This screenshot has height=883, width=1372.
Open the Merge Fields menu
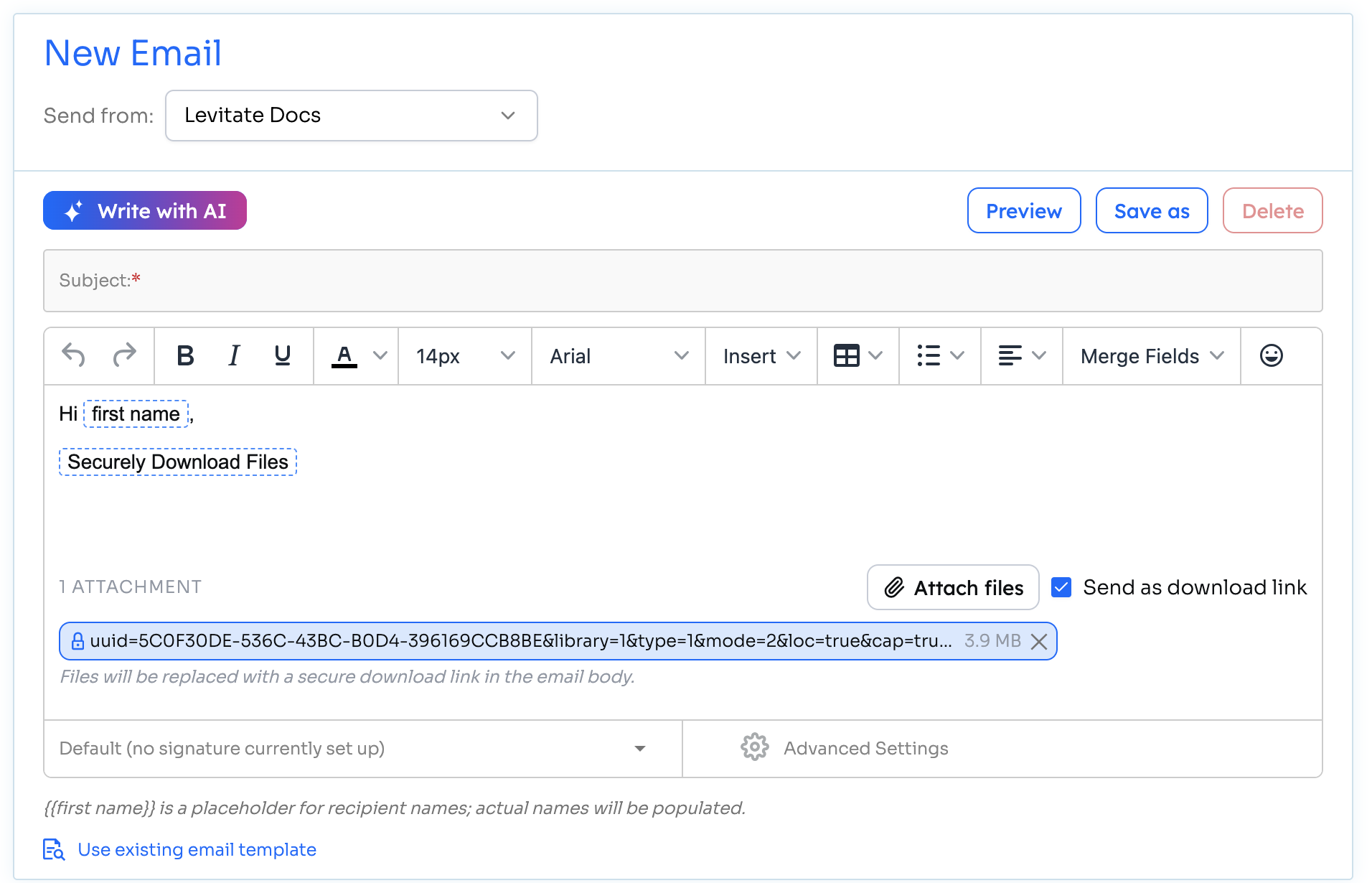click(1152, 356)
